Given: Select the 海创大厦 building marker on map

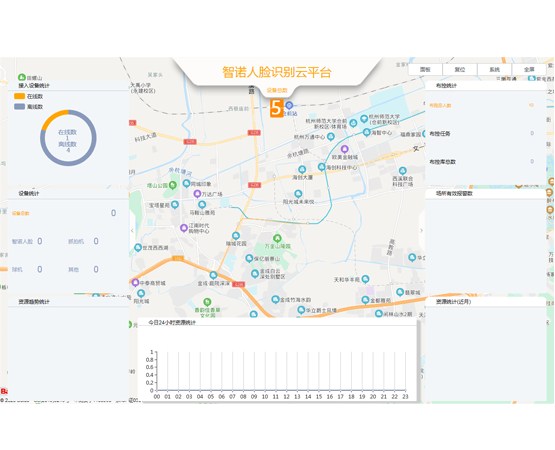Looking at the screenshot, I should (302, 169).
